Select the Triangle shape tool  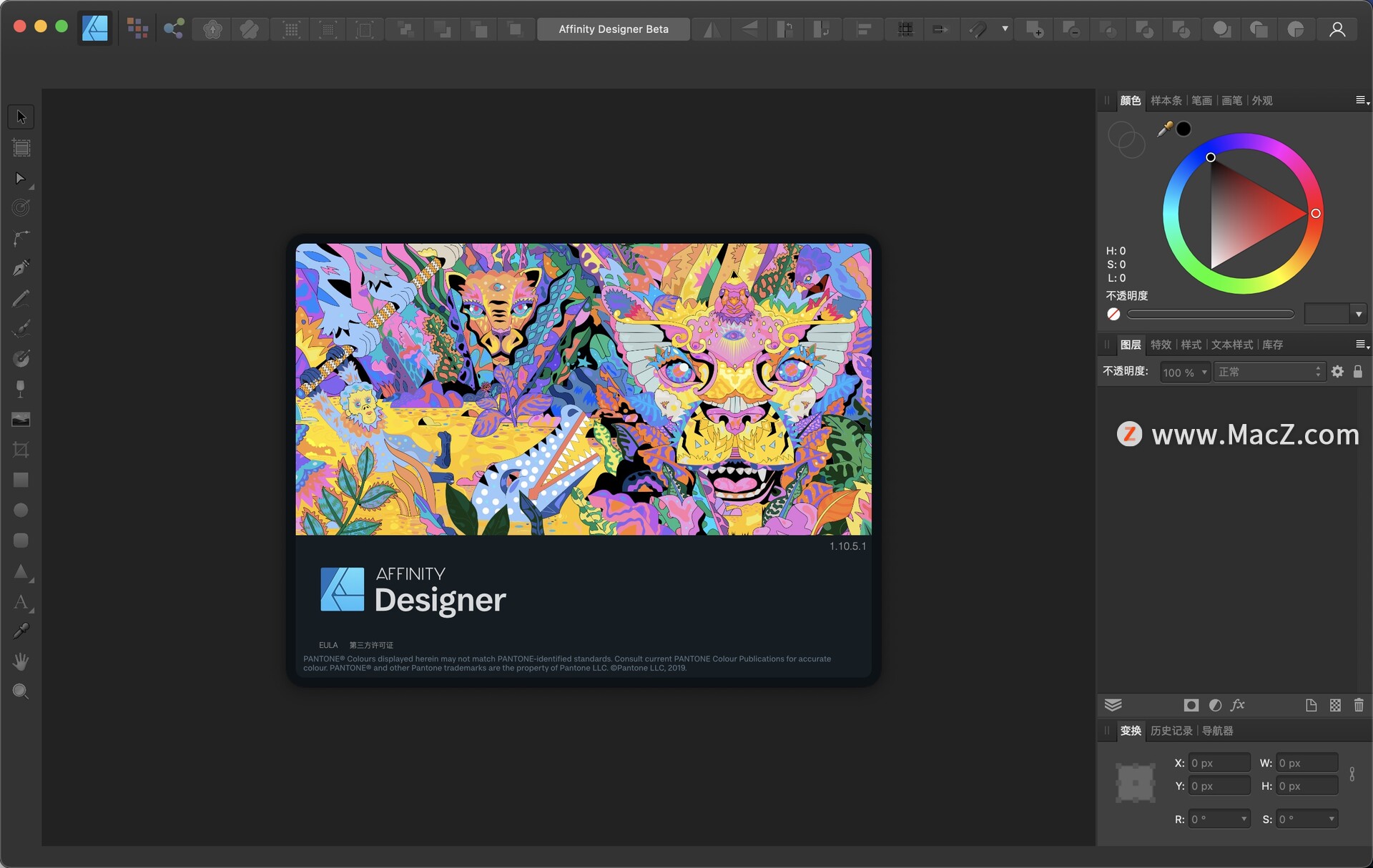[21, 571]
